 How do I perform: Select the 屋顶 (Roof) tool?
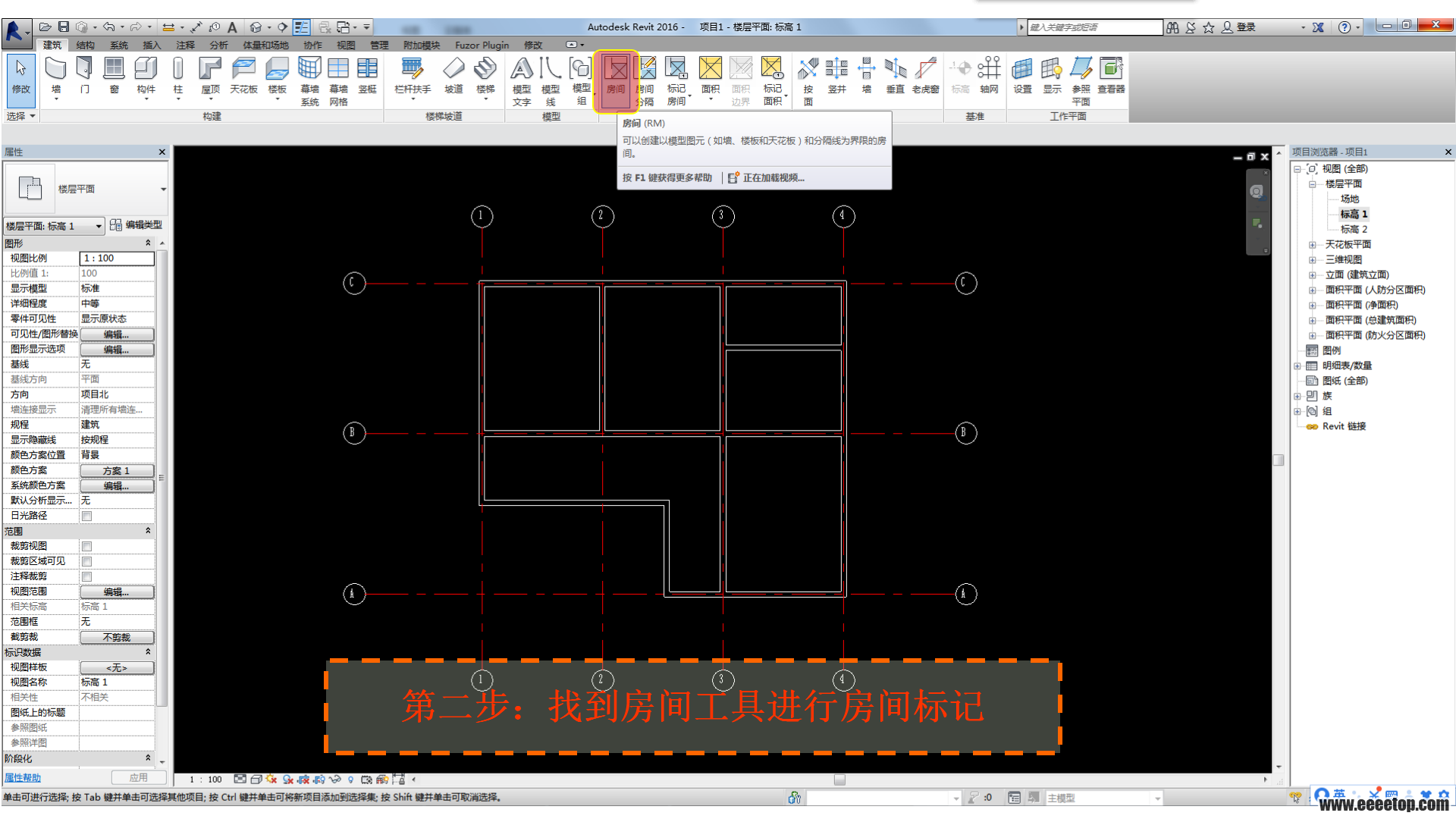[x=210, y=75]
